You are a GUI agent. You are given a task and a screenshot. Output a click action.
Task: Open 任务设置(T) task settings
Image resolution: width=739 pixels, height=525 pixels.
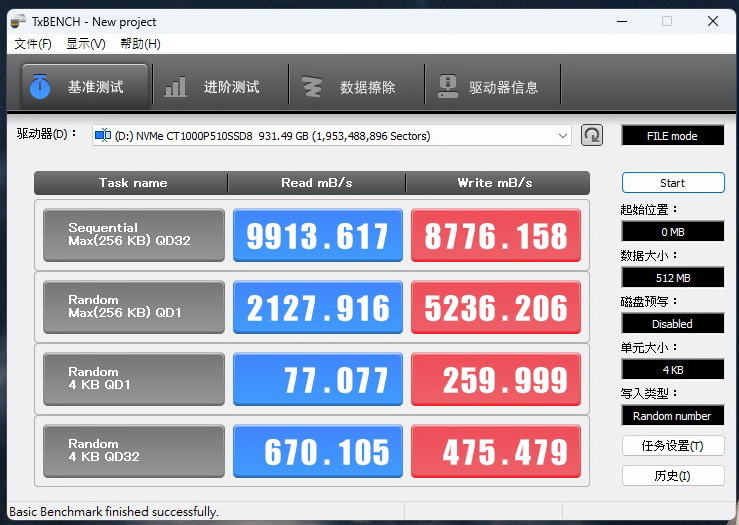click(x=673, y=446)
